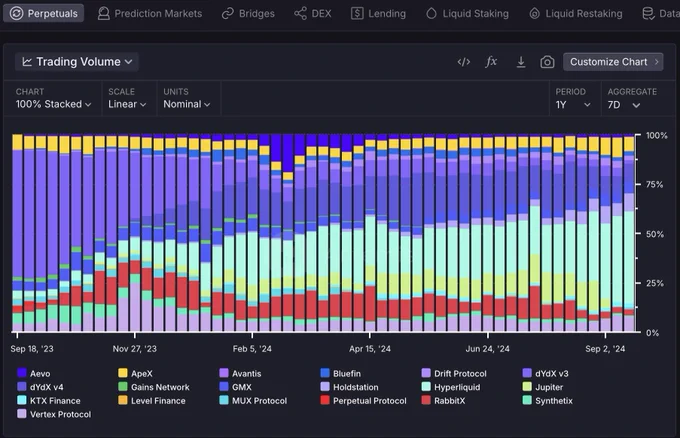Click the 25% y-axis label
Viewport: 680px width, 438px height.
[655, 283]
